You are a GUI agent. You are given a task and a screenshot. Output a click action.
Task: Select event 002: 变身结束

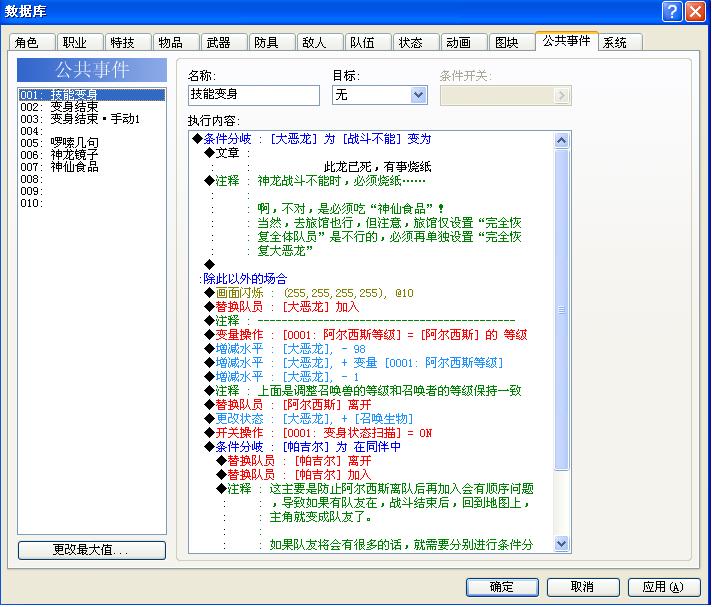[92, 107]
